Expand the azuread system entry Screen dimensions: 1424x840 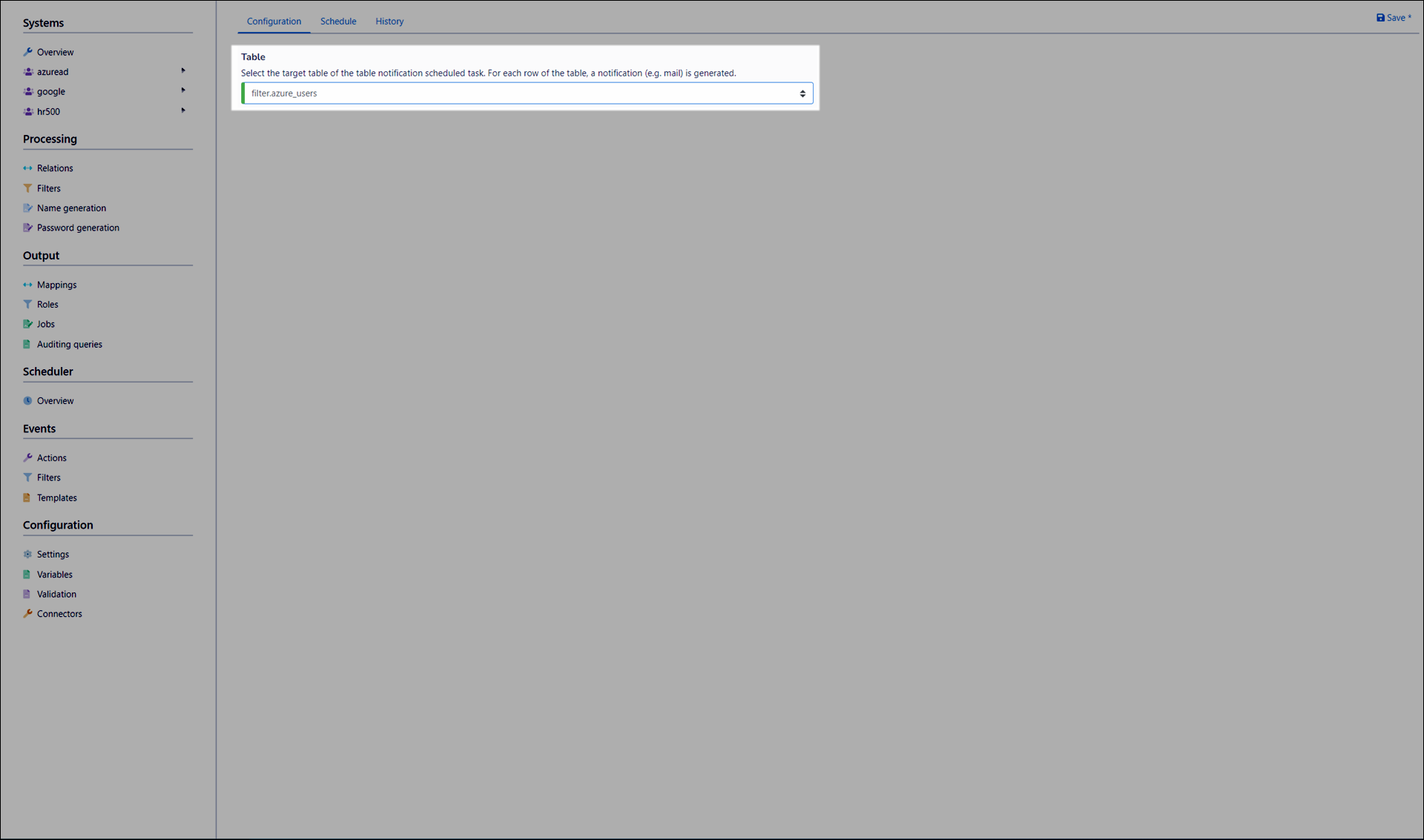pos(183,70)
